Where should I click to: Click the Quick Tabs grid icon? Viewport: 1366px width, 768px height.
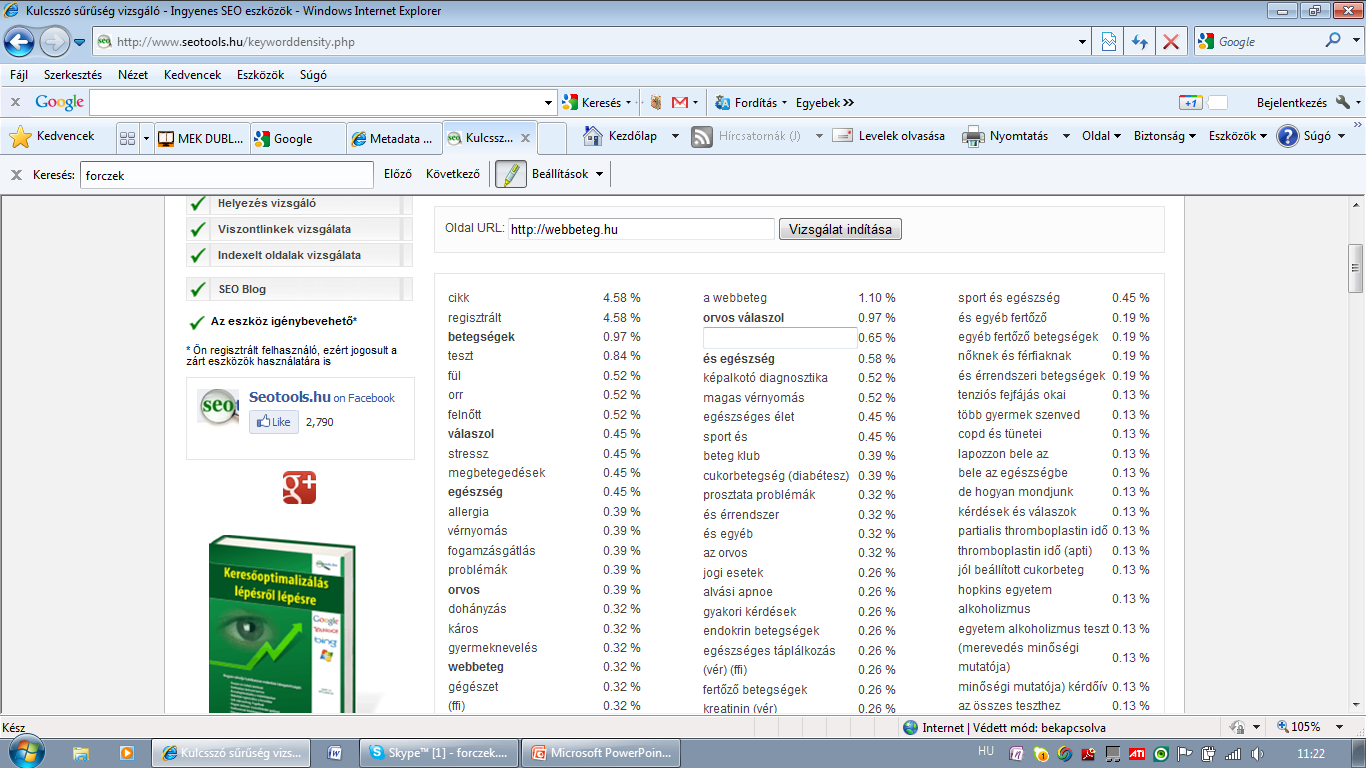pos(127,138)
